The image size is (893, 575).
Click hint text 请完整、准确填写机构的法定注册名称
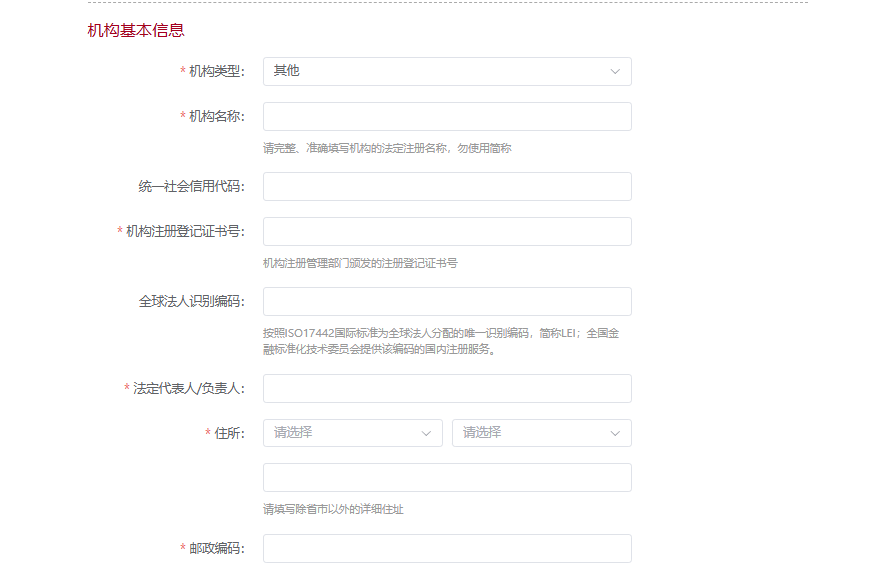[387, 148]
